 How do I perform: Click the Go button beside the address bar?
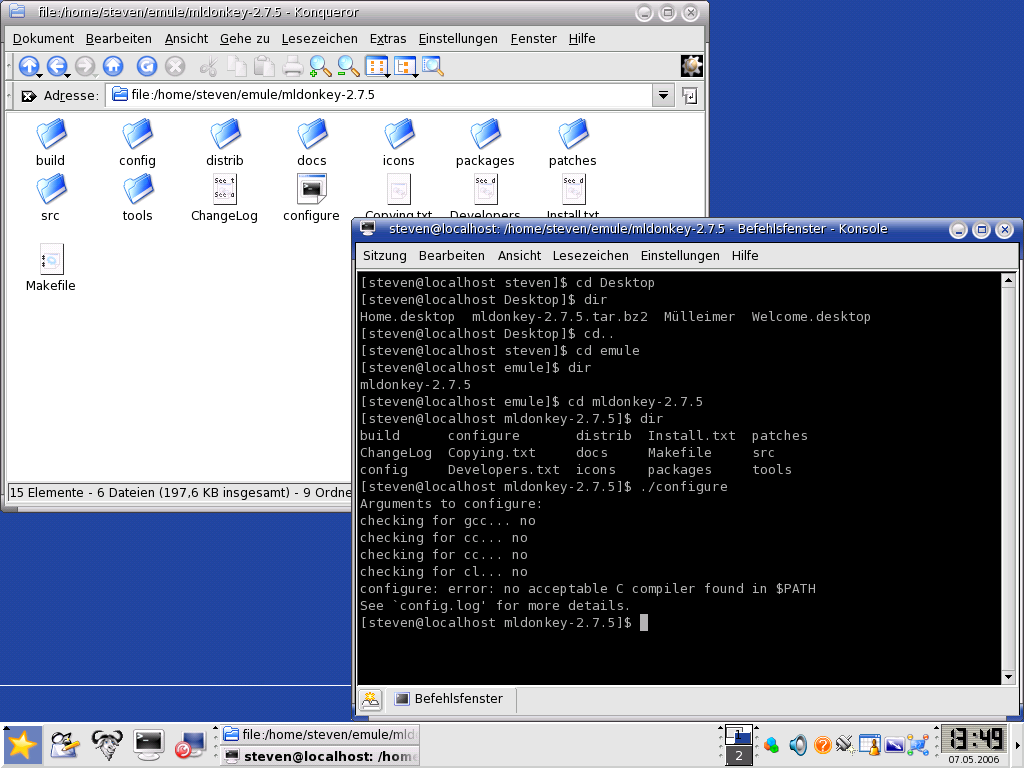pos(690,96)
